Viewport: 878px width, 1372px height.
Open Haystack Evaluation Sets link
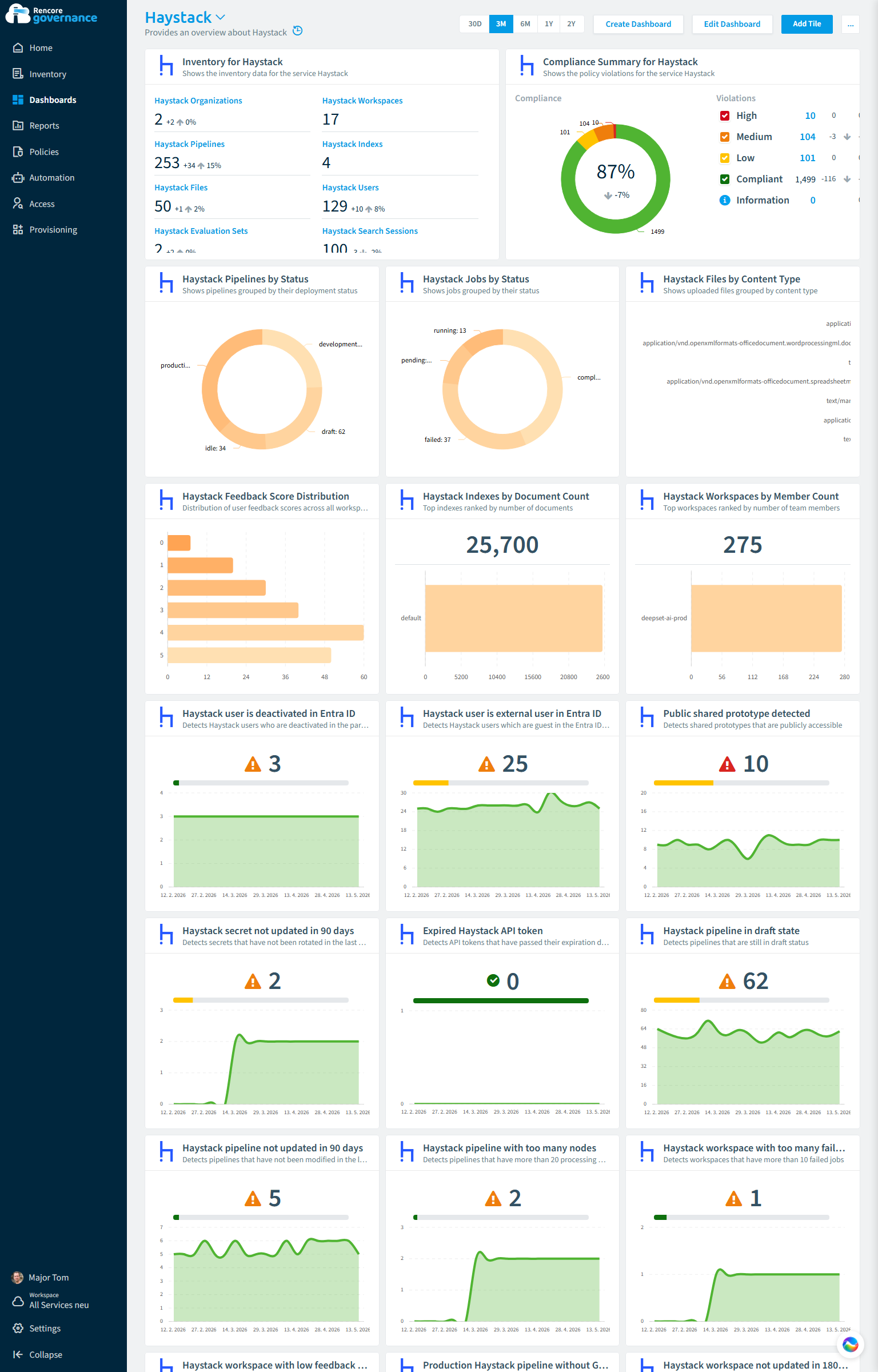(201, 231)
